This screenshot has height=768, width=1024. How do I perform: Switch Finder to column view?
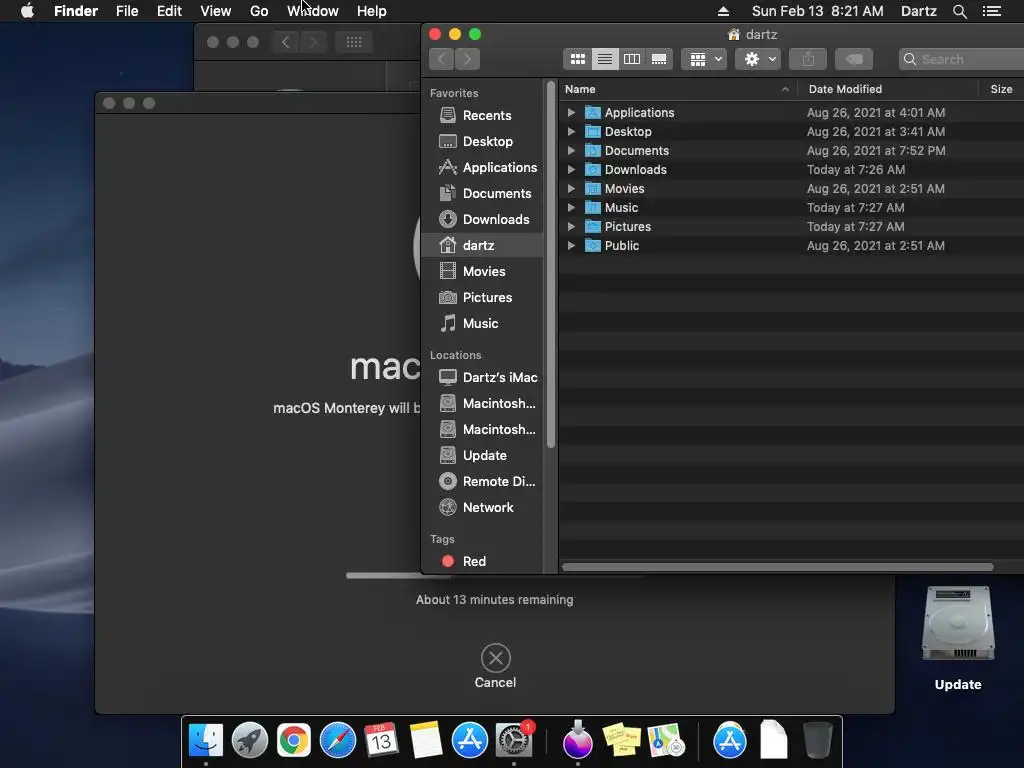(632, 59)
